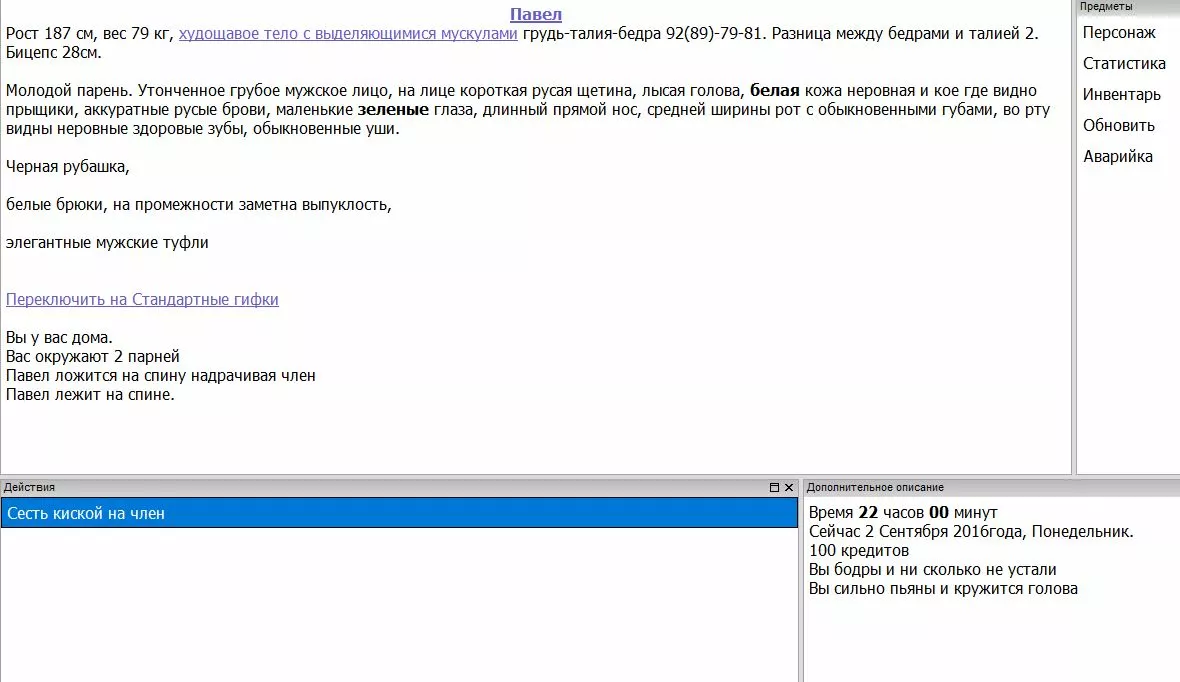Select the highlighted action in Действия list

point(399,513)
